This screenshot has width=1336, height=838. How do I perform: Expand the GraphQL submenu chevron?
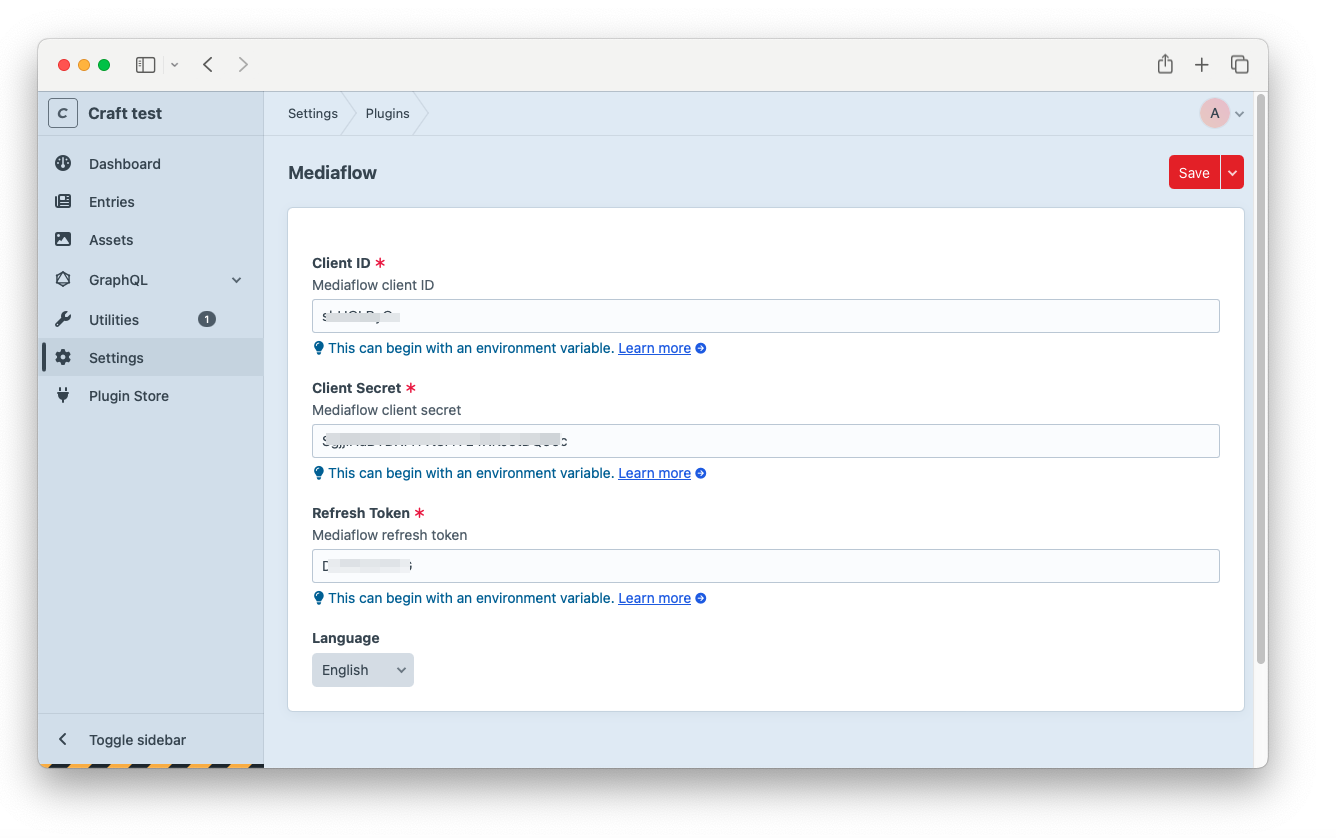click(237, 280)
